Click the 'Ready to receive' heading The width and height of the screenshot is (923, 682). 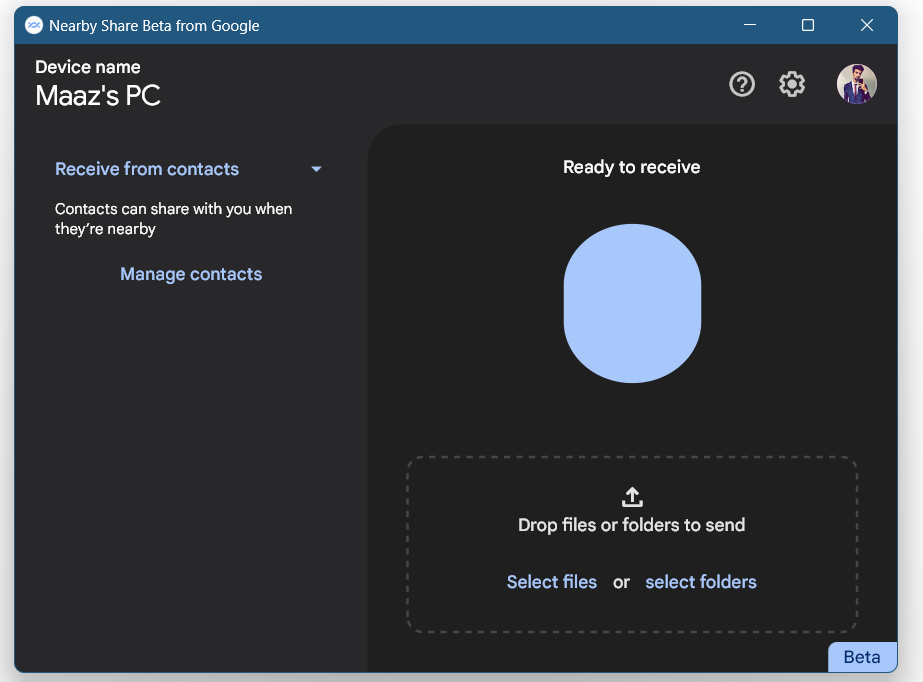pos(632,167)
